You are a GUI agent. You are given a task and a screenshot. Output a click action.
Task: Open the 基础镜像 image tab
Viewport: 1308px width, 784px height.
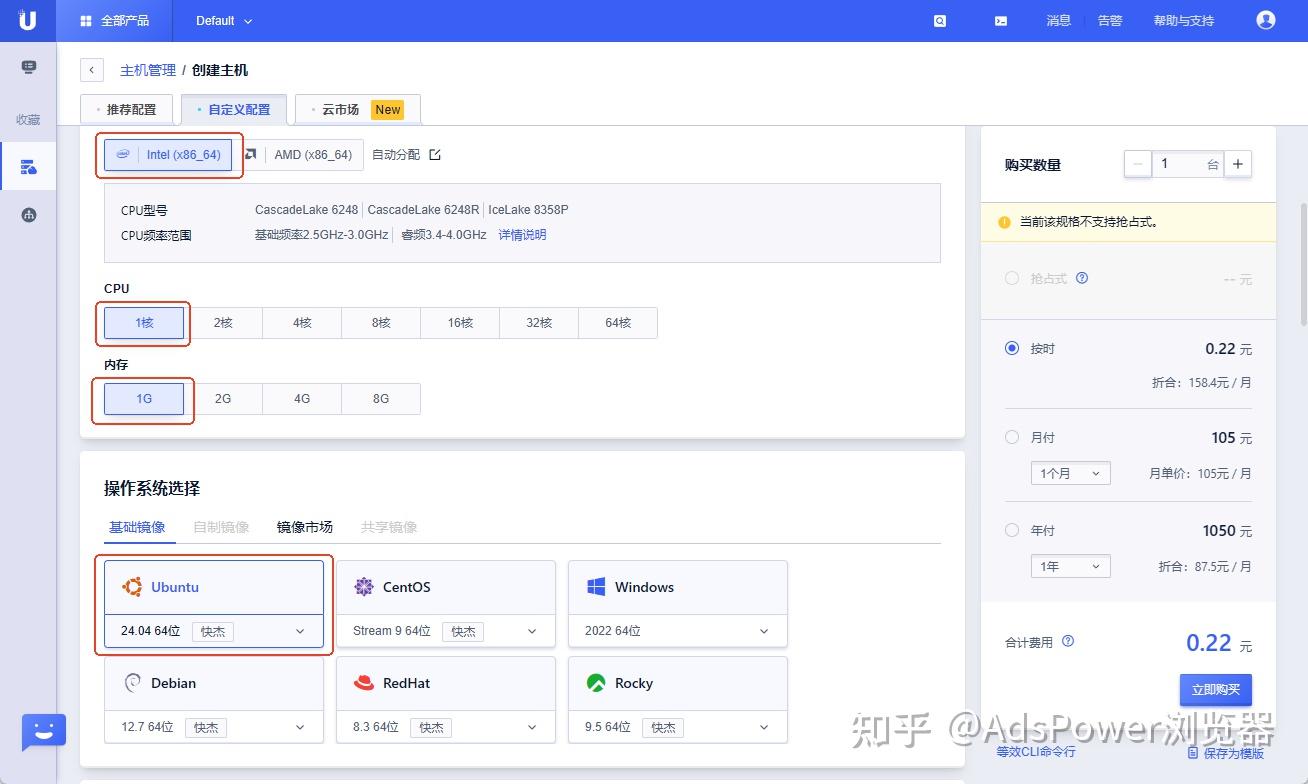click(x=138, y=527)
